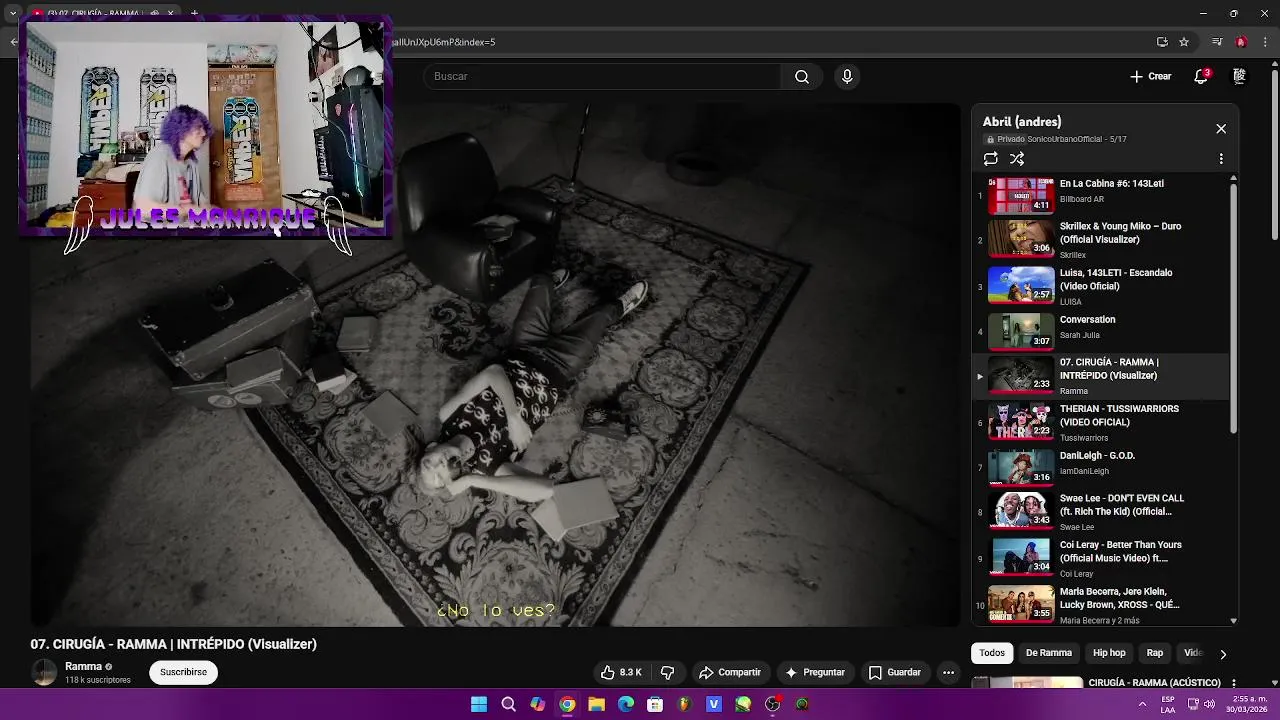Image resolution: width=1280 pixels, height=720 pixels.
Task: Bookmark this page with star icon
Action: (1184, 42)
